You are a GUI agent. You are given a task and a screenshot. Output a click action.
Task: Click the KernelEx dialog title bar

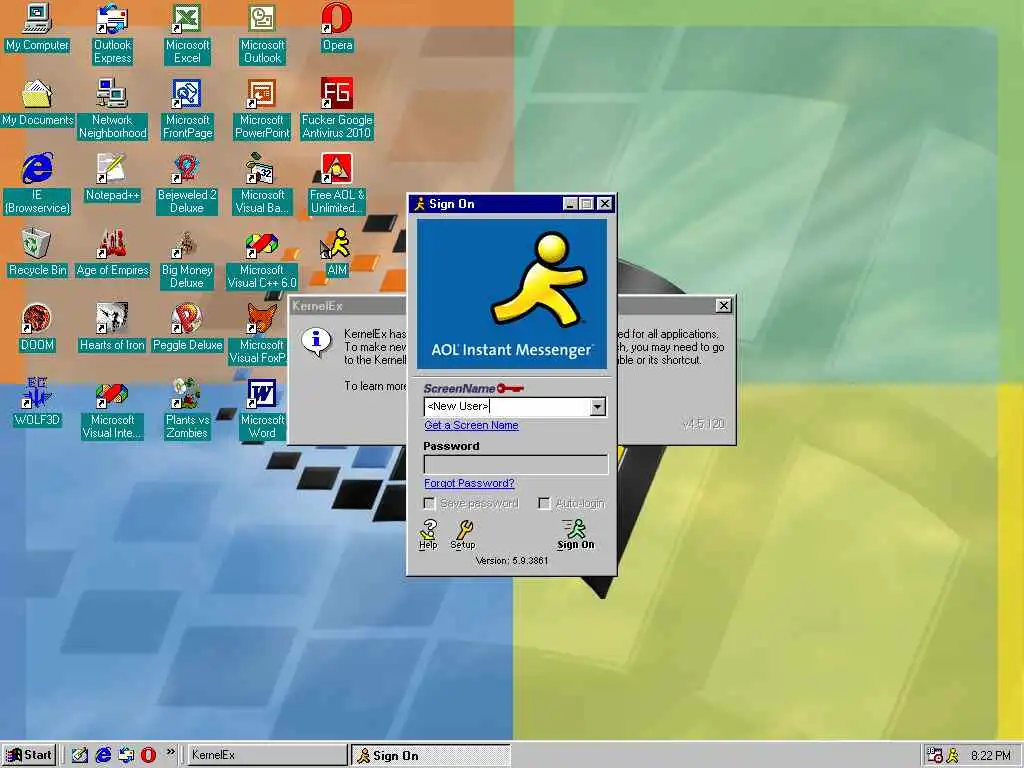pyautogui.click(x=347, y=306)
